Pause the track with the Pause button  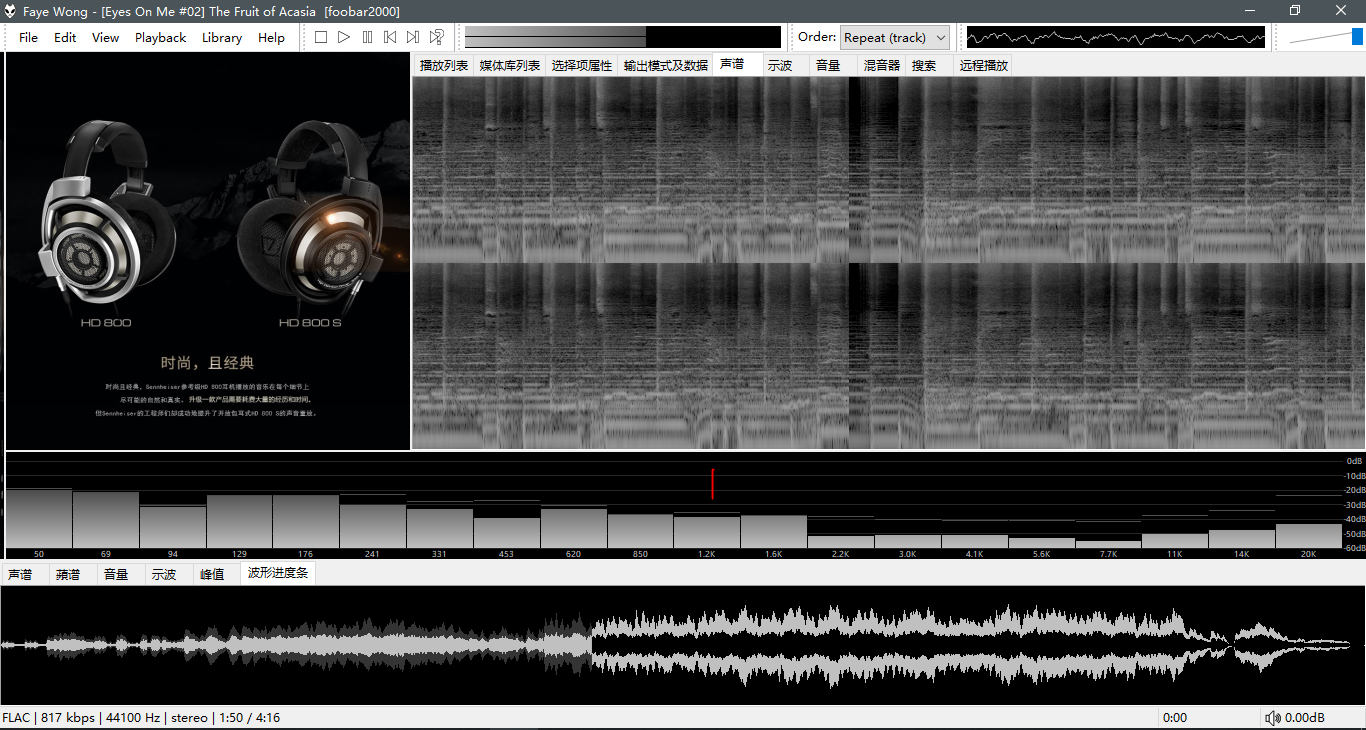(367, 37)
